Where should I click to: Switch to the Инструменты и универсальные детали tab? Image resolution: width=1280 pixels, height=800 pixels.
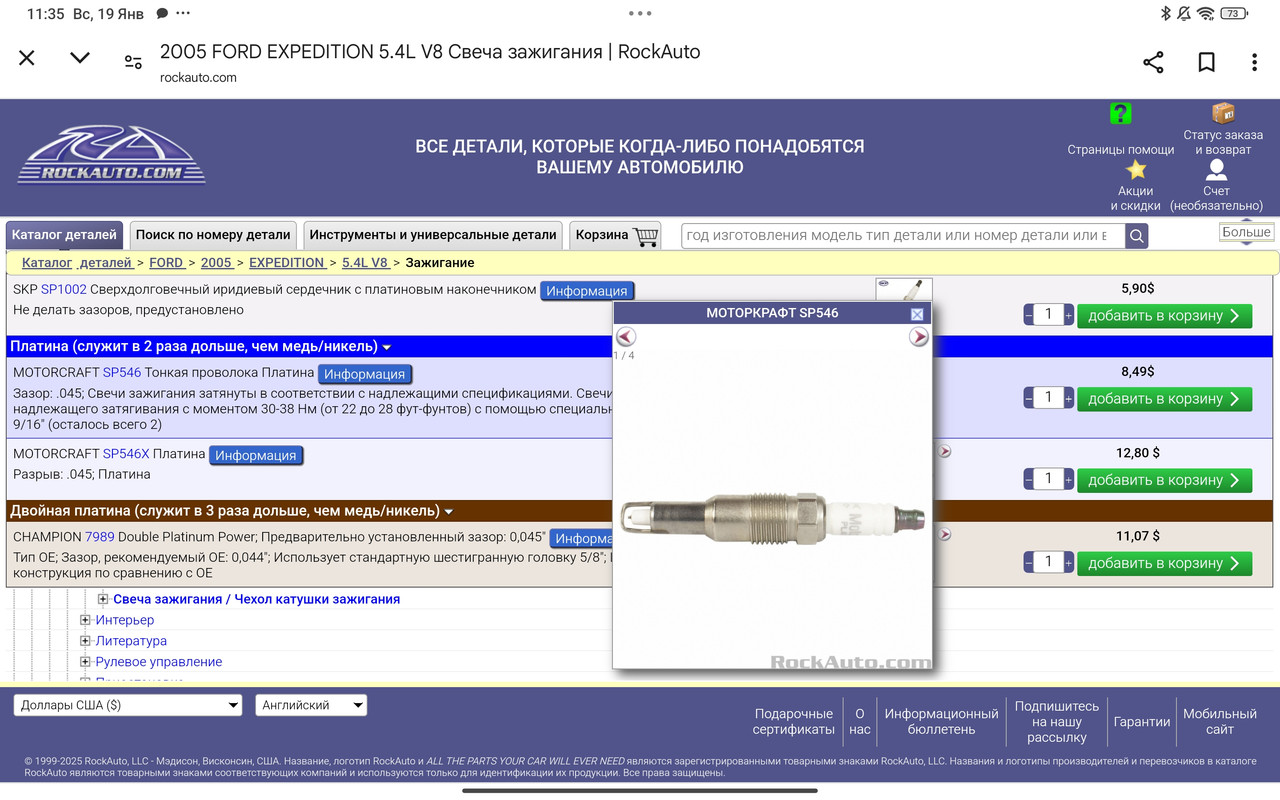[x=435, y=234]
